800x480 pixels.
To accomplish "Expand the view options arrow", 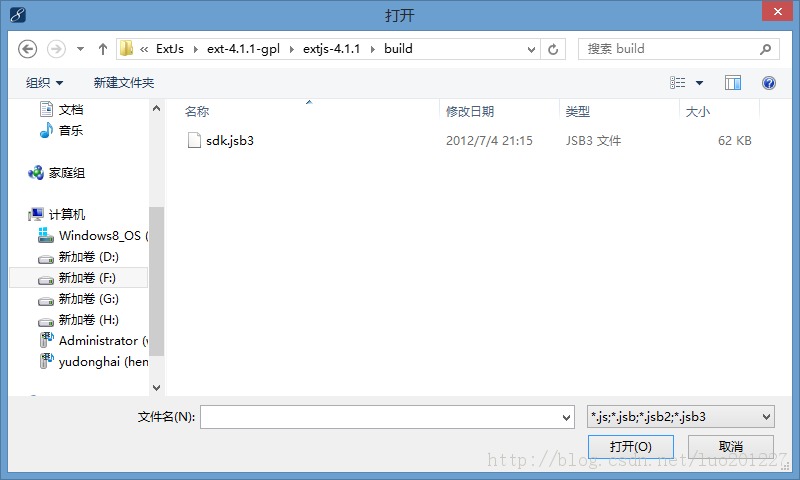I will coord(699,83).
